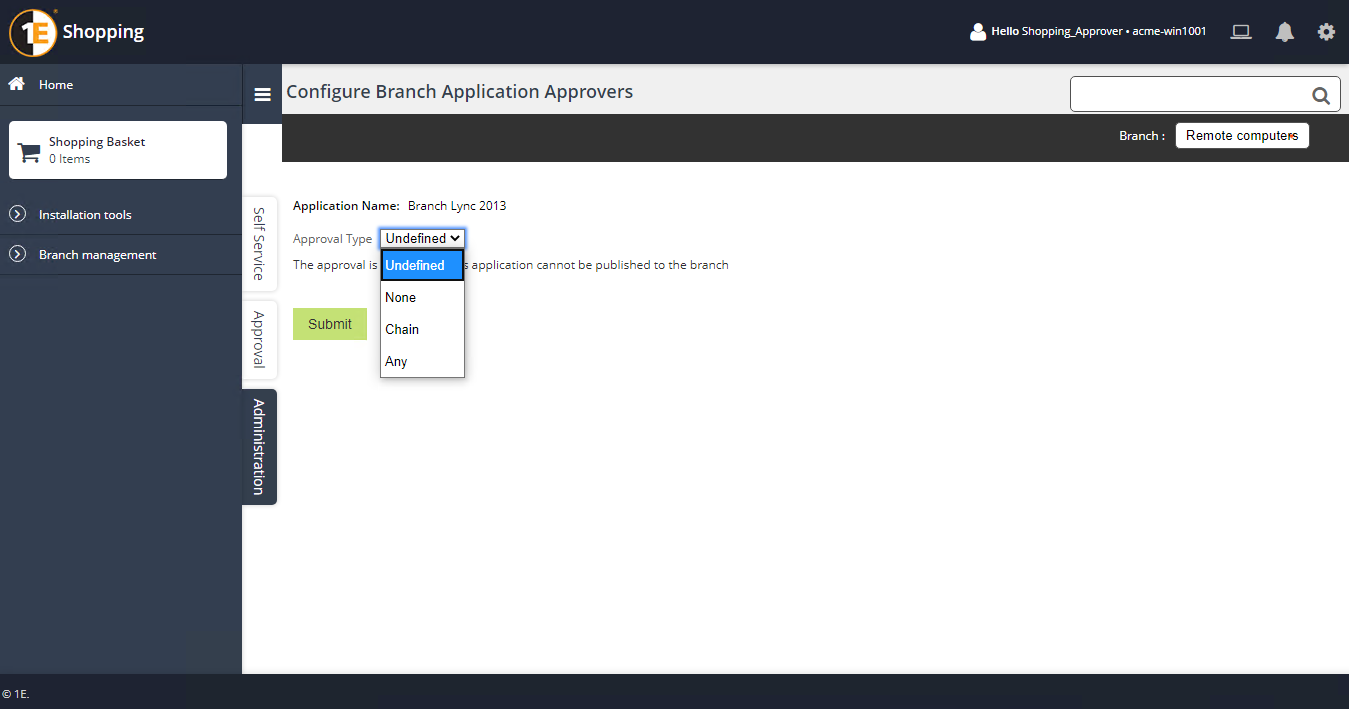Toggle the hamburger menu icon

[263, 95]
